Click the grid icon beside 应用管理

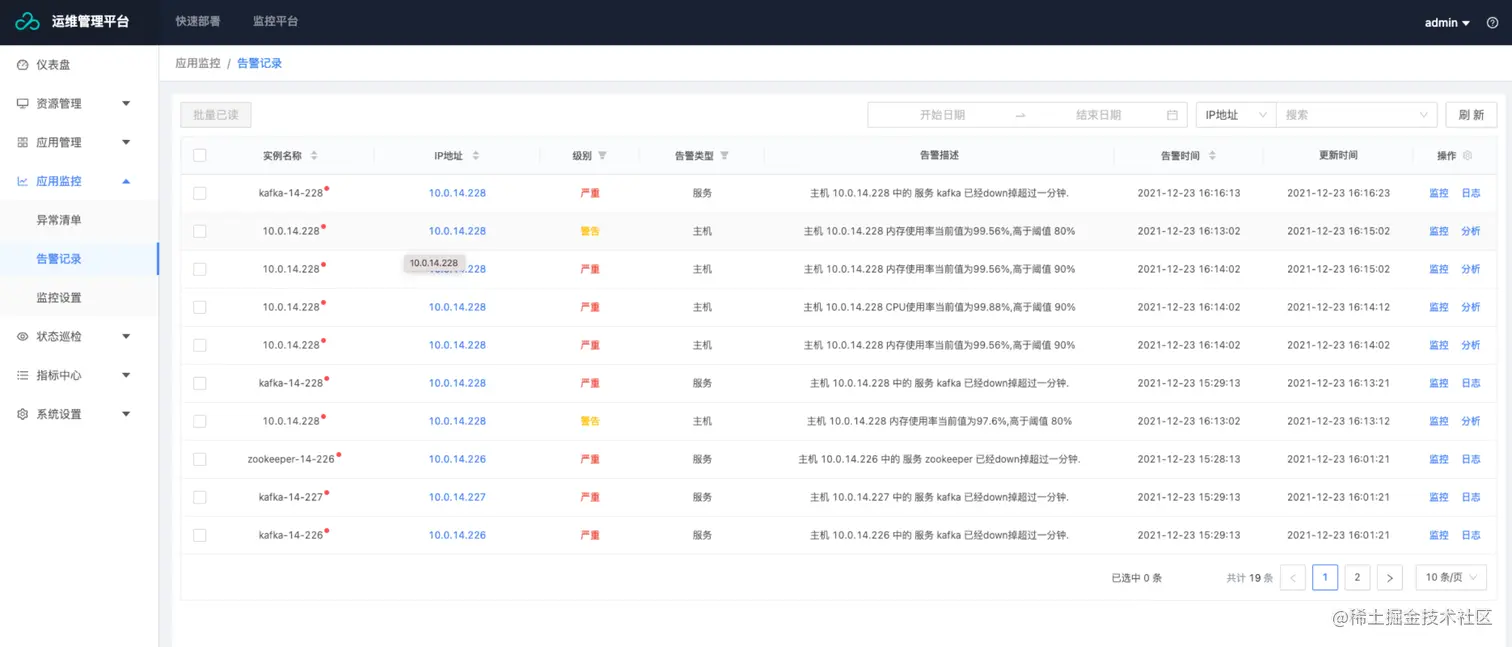pos(23,143)
